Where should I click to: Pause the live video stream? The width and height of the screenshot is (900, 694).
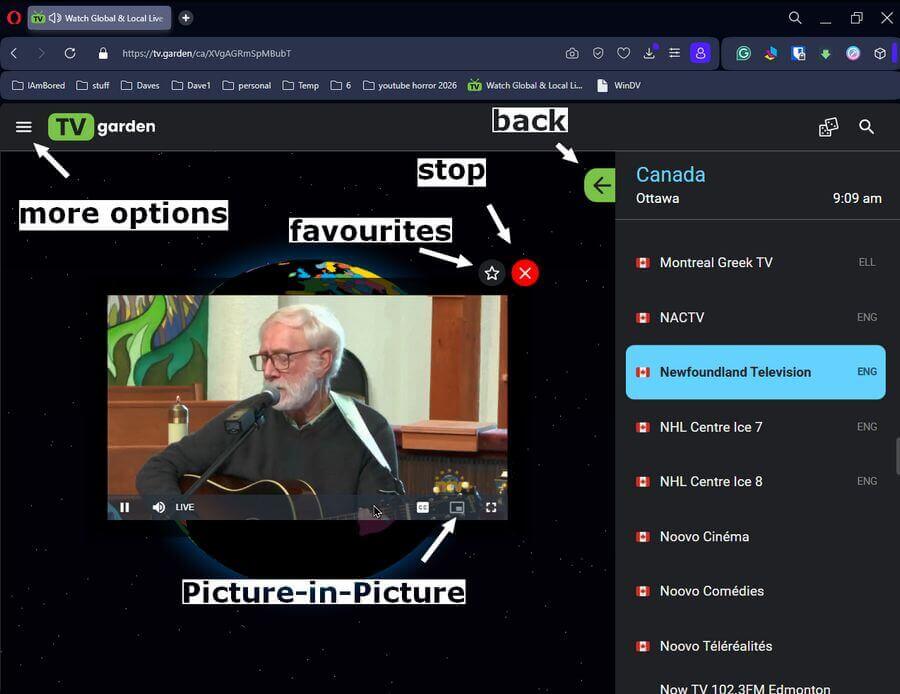click(125, 507)
